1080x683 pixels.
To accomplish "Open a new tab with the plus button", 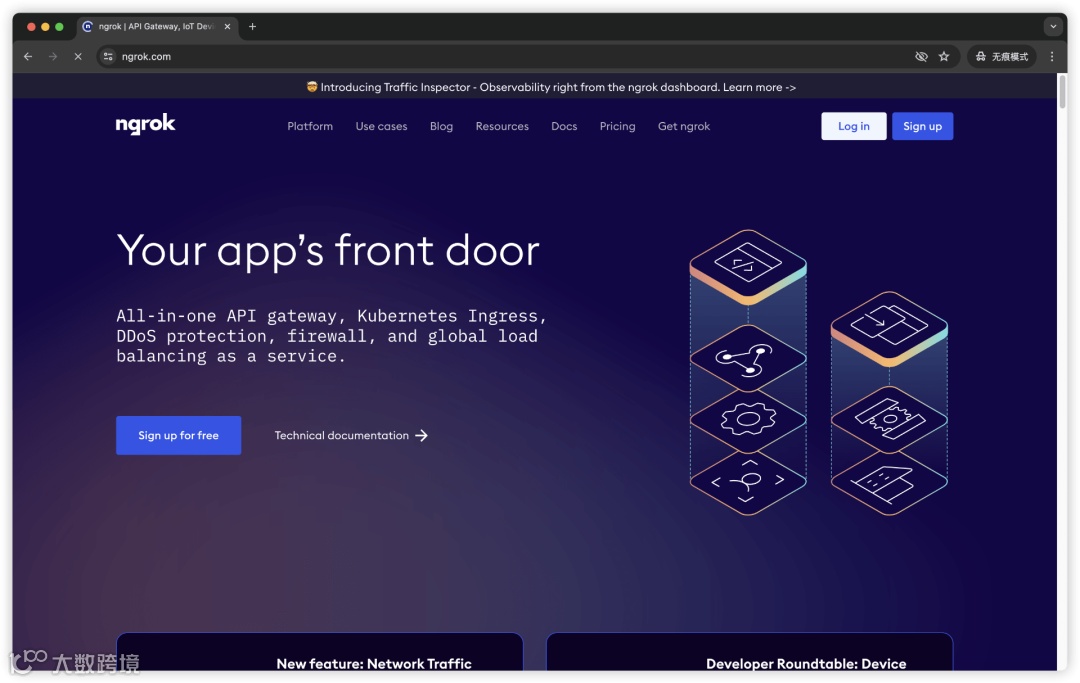I will (x=252, y=26).
